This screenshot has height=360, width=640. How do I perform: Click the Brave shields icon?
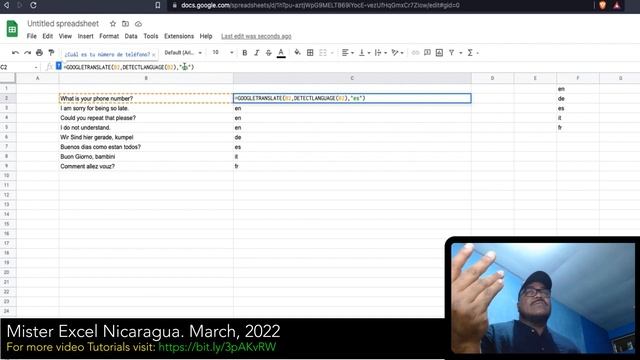tap(602, 5)
